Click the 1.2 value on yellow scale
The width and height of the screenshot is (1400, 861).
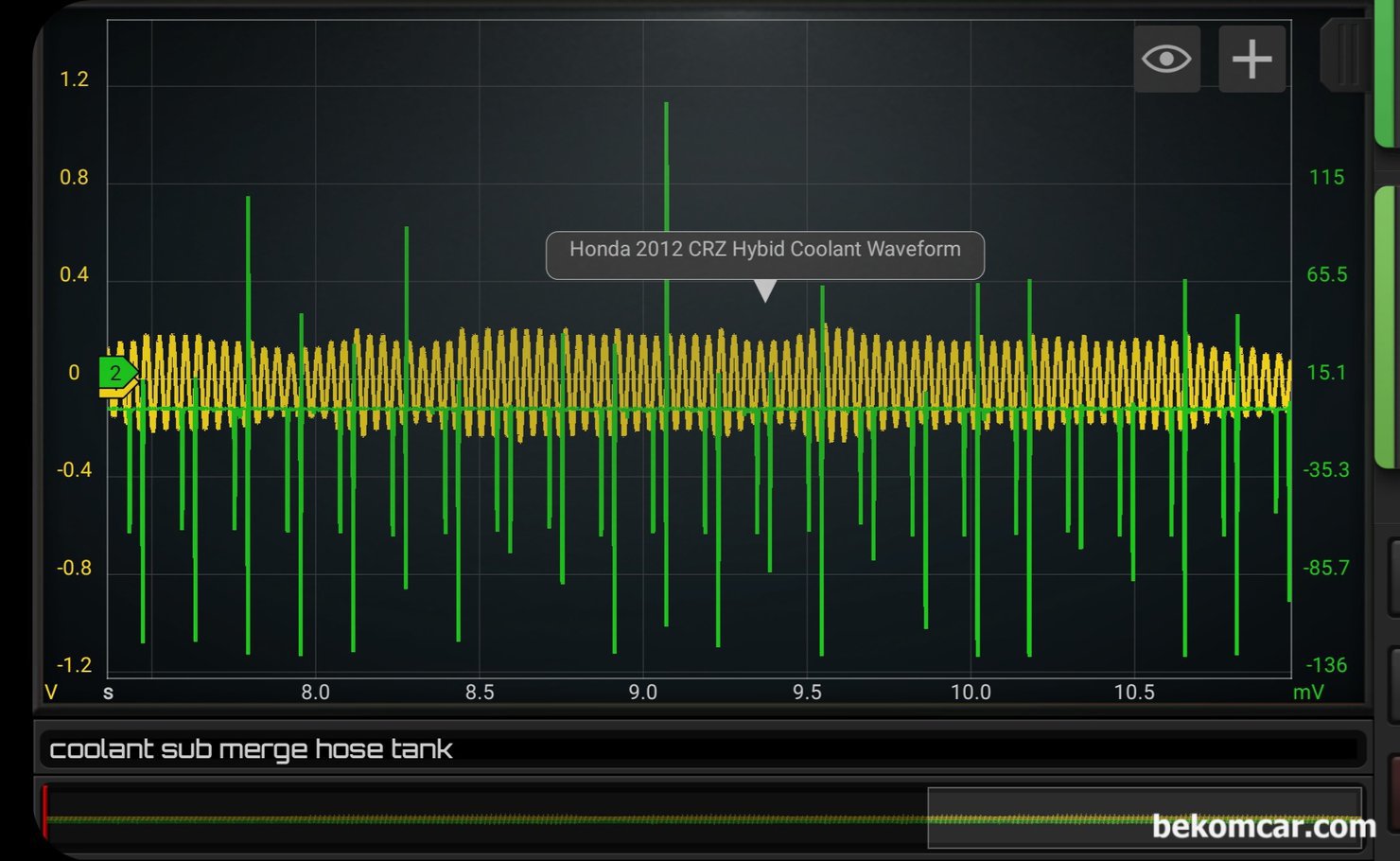(x=74, y=79)
